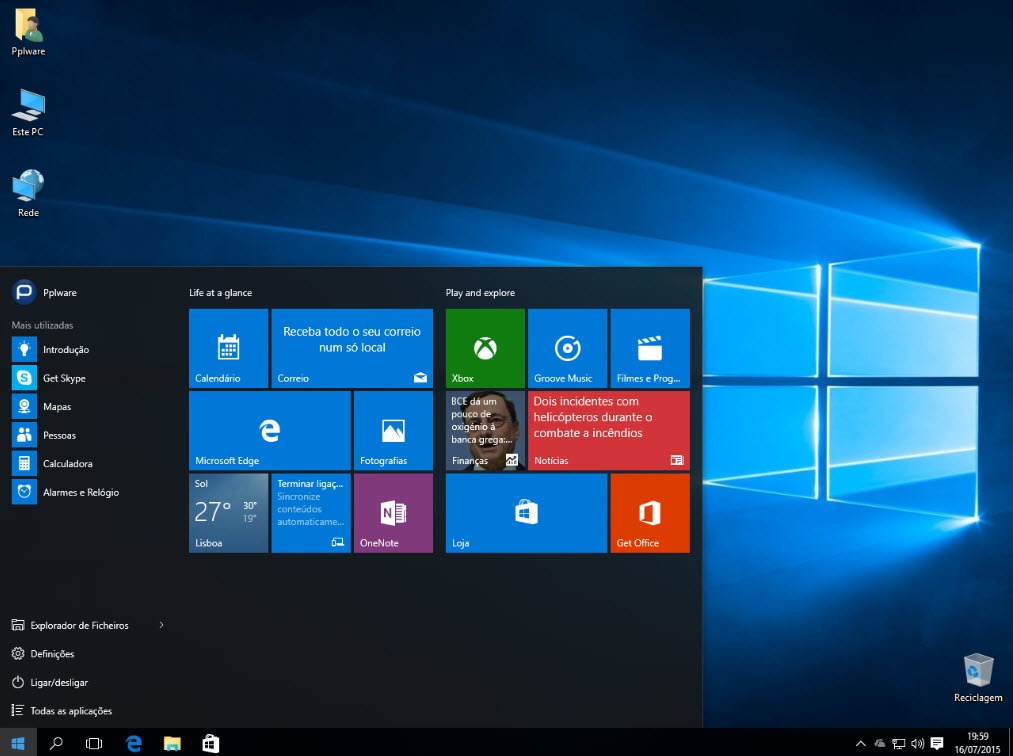Open the Loja store tile
Screen dimensions: 1013x756
coord(526,512)
